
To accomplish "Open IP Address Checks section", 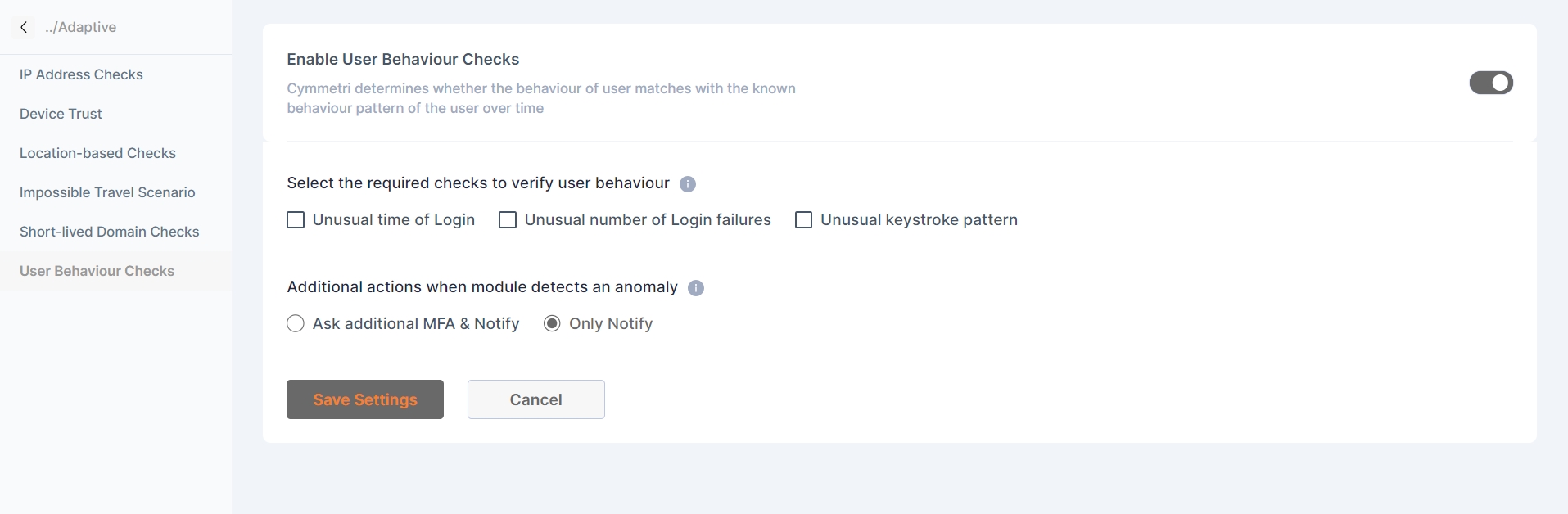I will [x=81, y=74].
